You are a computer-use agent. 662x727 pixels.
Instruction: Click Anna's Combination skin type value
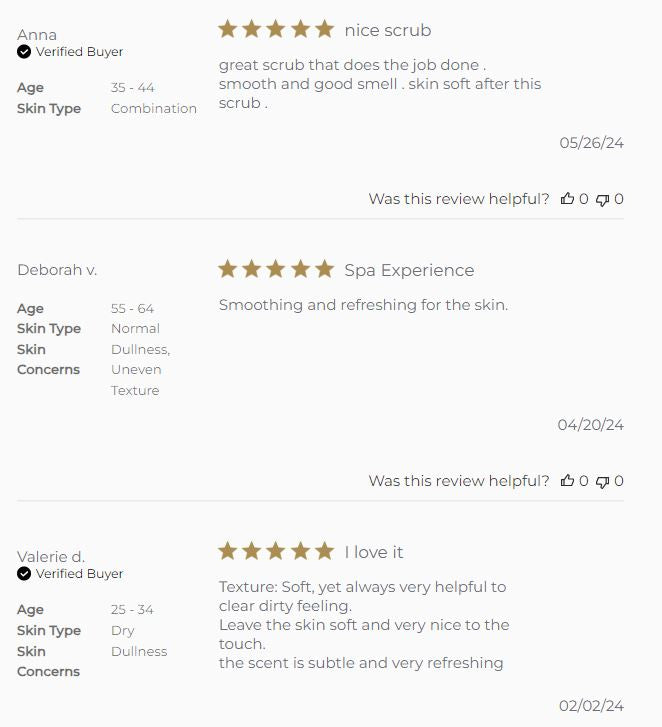[154, 108]
